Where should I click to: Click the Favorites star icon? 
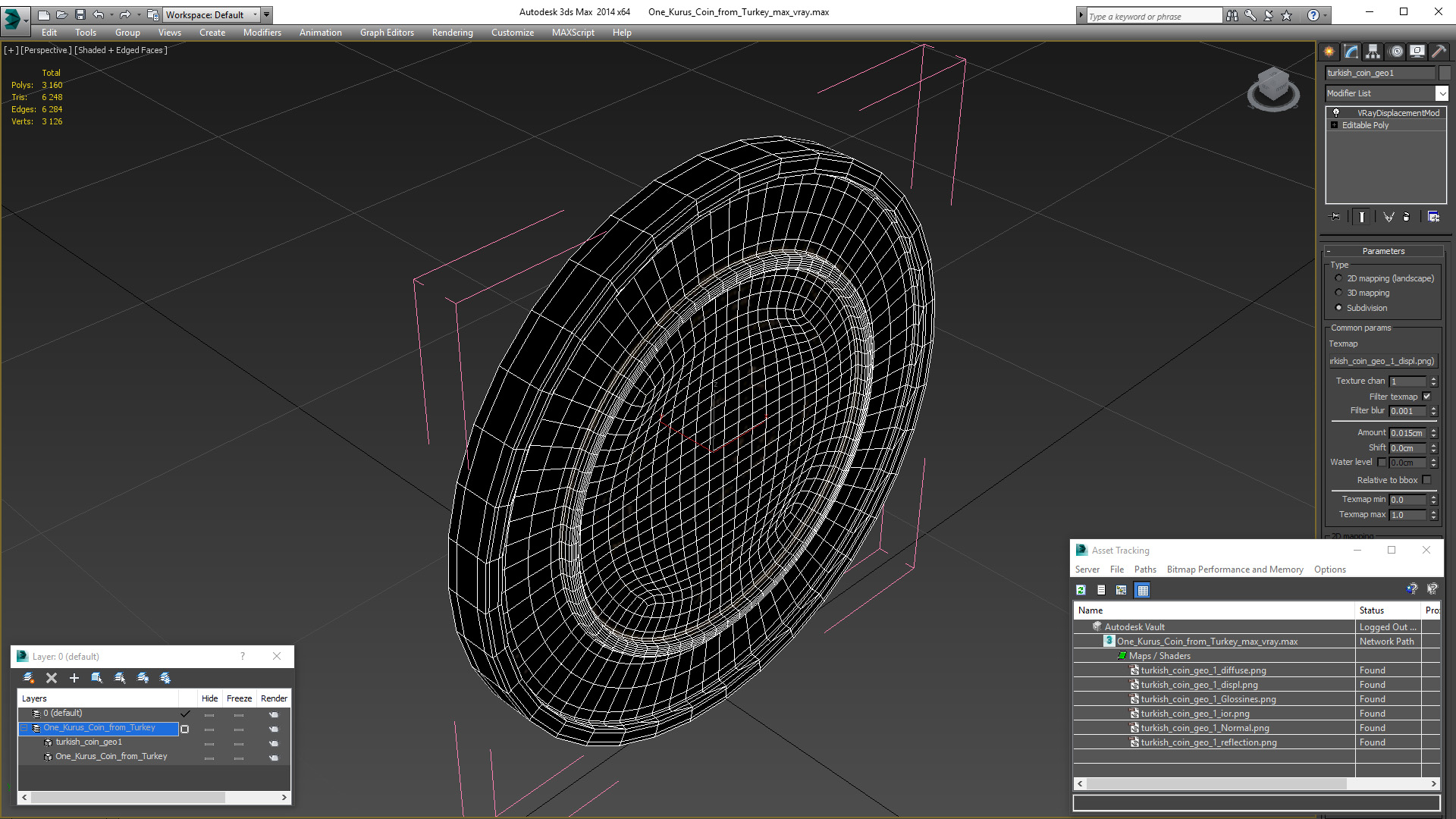point(1287,15)
